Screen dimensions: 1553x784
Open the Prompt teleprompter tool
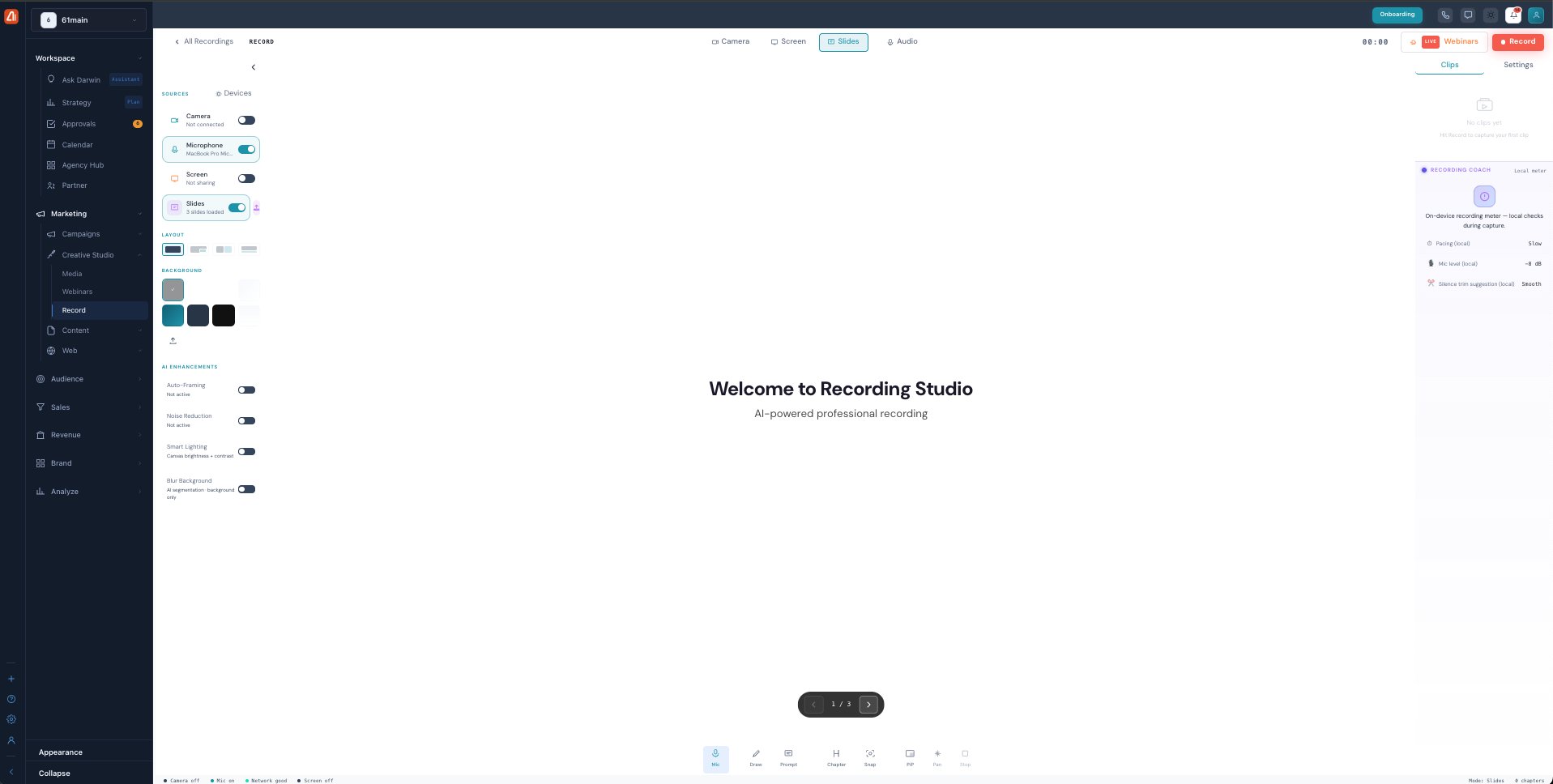click(788, 758)
